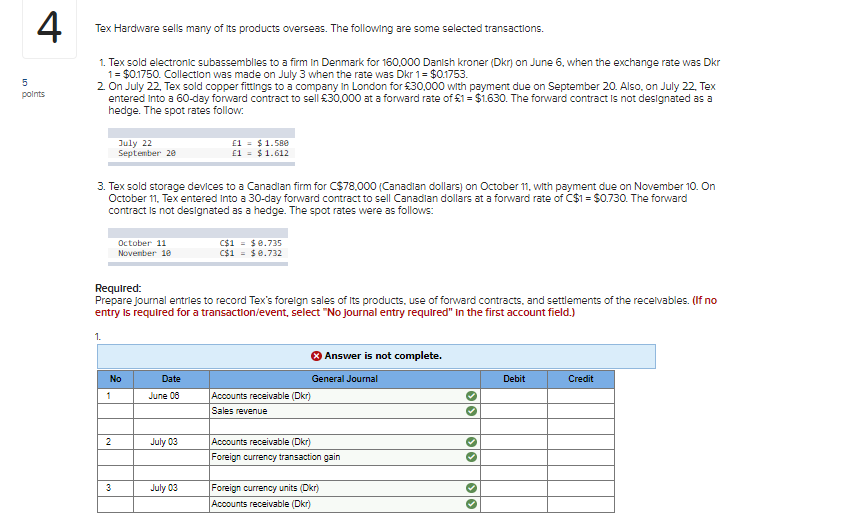Click the July 22 rate £1 = $1.580
Screen dimensions: 851x521
tap(260, 143)
